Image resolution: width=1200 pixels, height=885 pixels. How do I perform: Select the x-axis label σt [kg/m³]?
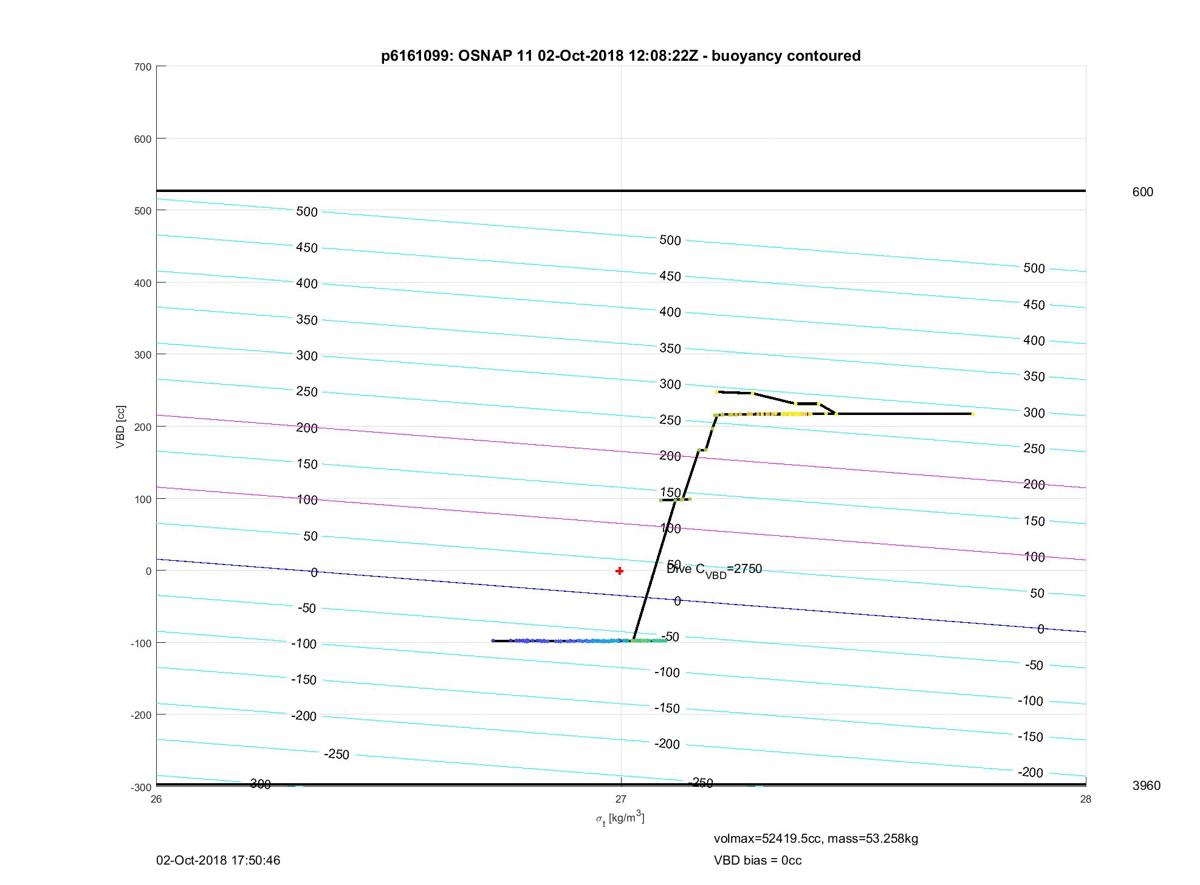(x=620, y=819)
